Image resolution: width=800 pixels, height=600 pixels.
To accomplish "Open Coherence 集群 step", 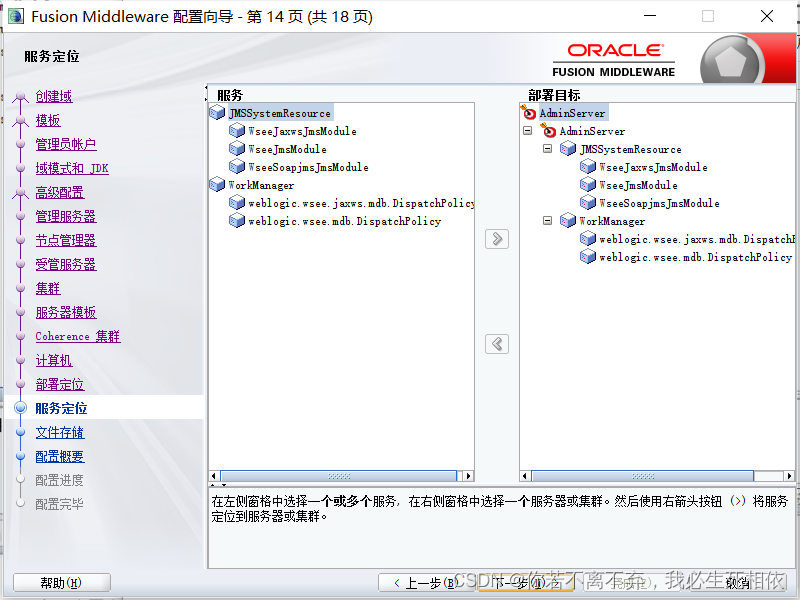I will 78,336.
